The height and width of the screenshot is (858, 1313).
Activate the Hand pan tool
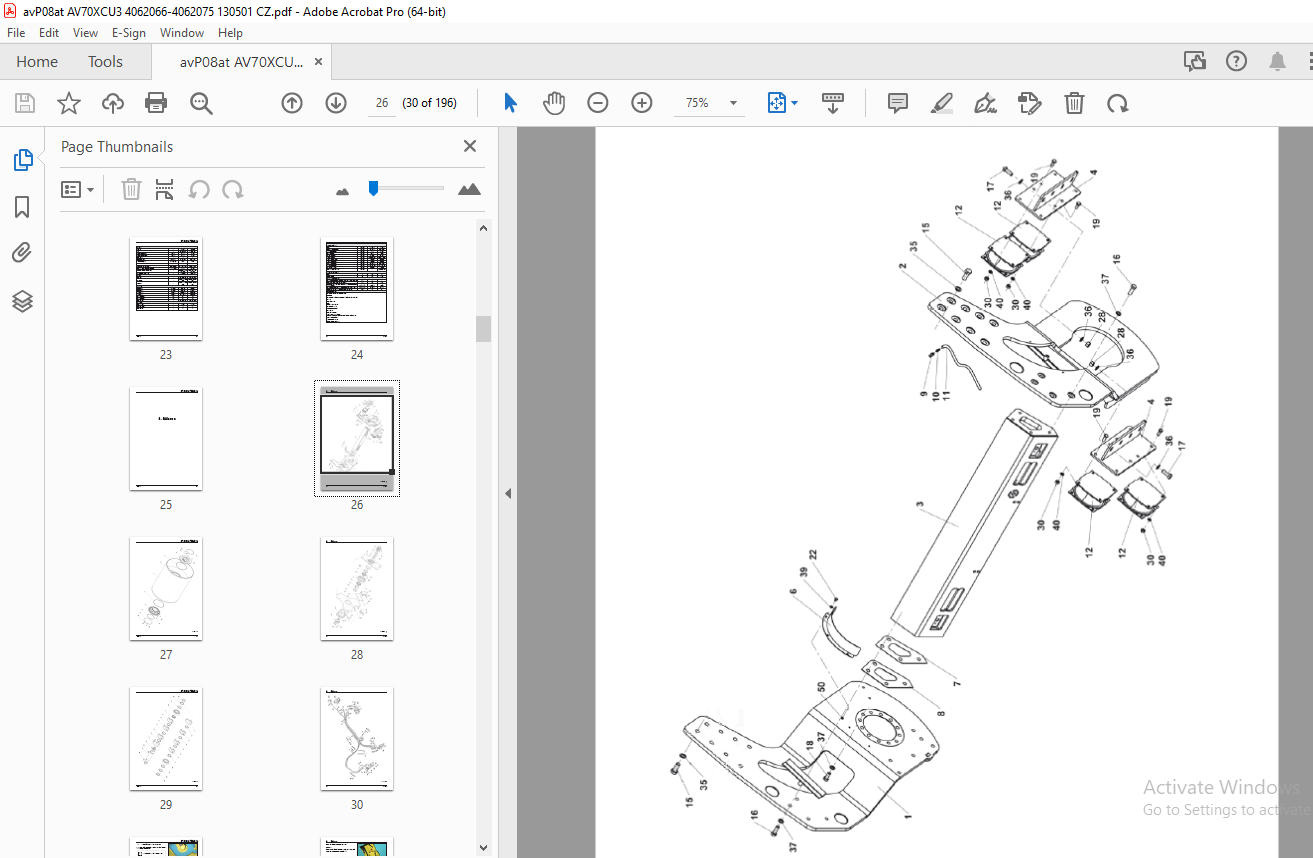(x=554, y=103)
